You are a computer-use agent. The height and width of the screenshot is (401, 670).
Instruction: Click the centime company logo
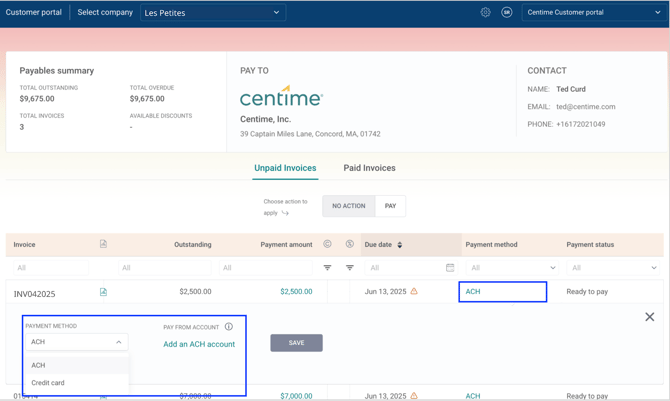point(282,96)
